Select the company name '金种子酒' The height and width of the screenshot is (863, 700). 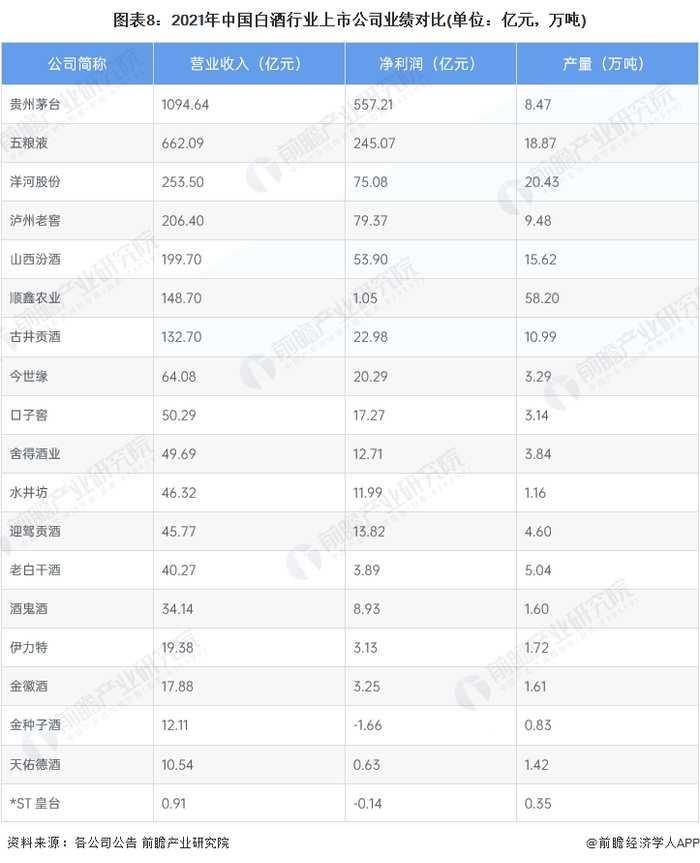[35, 725]
